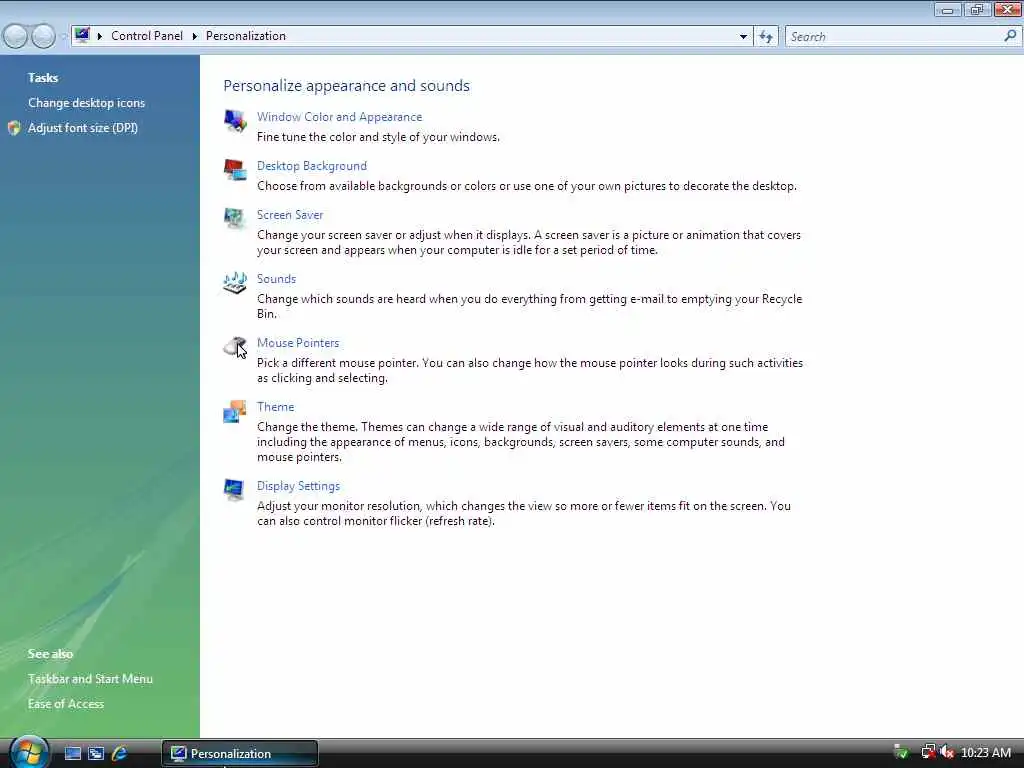Click the Mouse Pointers mouse icon
Image resolution: width=1024 pixels, height=768 pixels.
coord(235,347)
